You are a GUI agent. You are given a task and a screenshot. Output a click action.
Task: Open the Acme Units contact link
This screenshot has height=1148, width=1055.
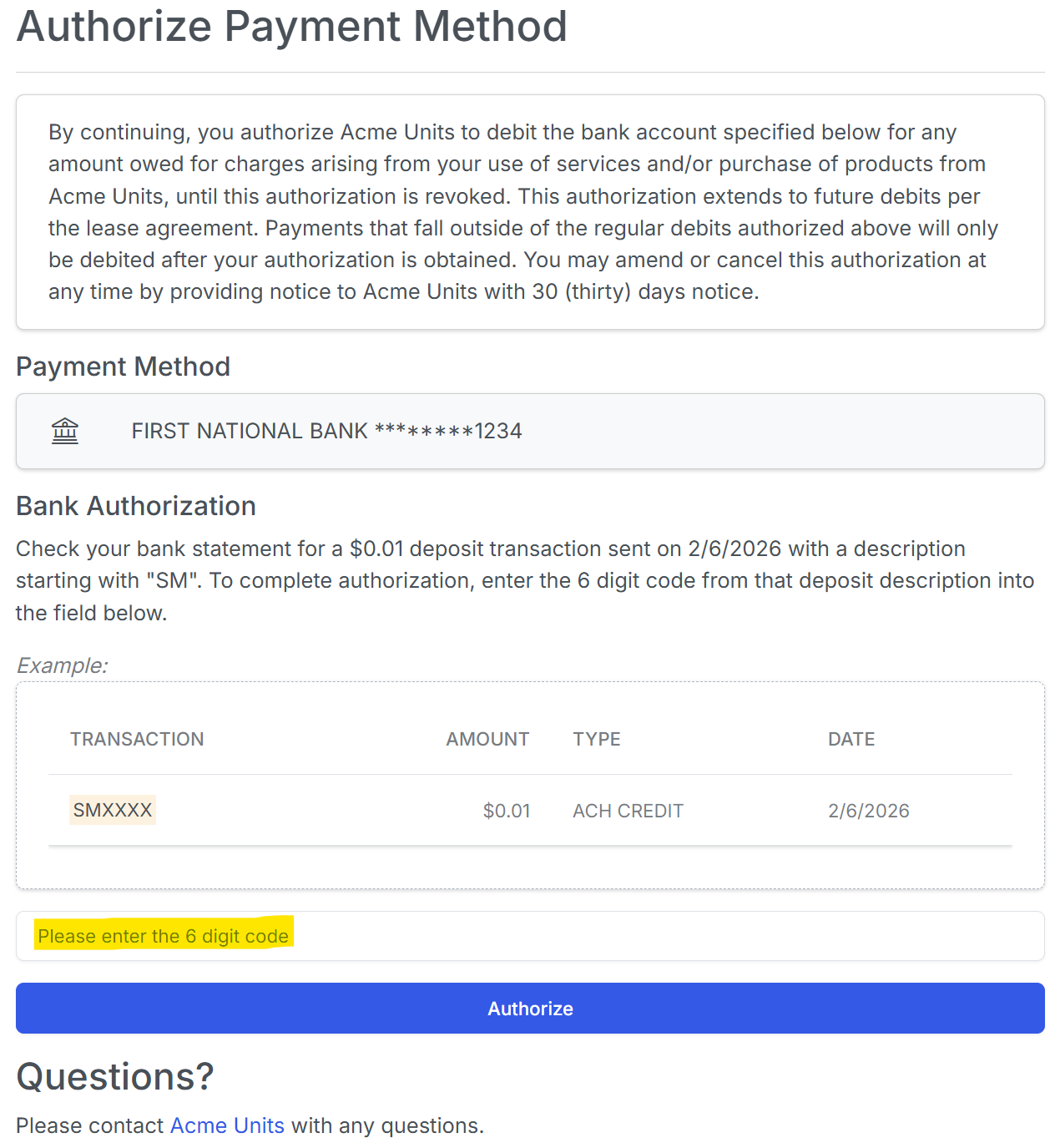[227, 1125]
